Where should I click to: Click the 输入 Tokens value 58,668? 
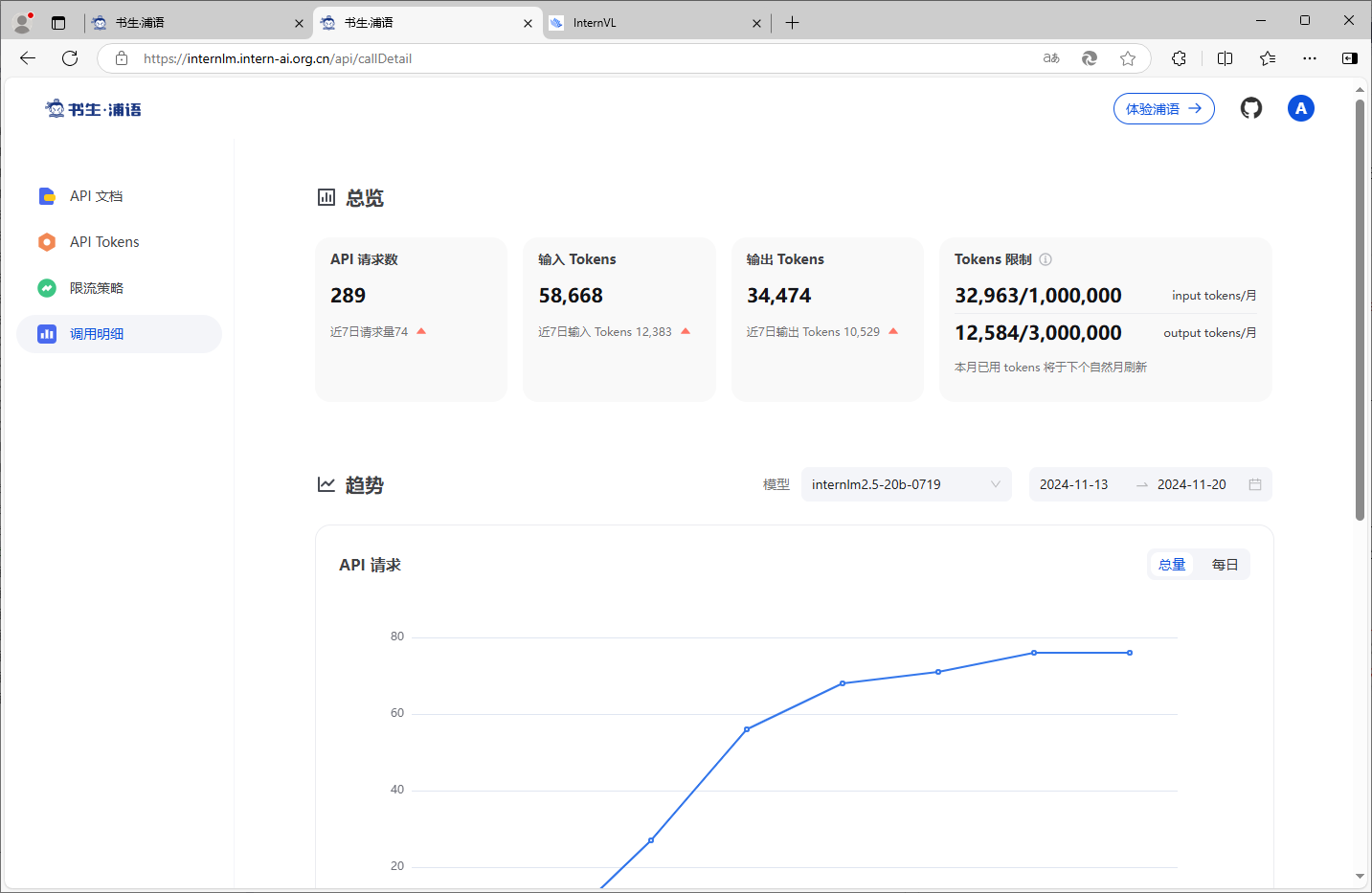click(571, 296)
